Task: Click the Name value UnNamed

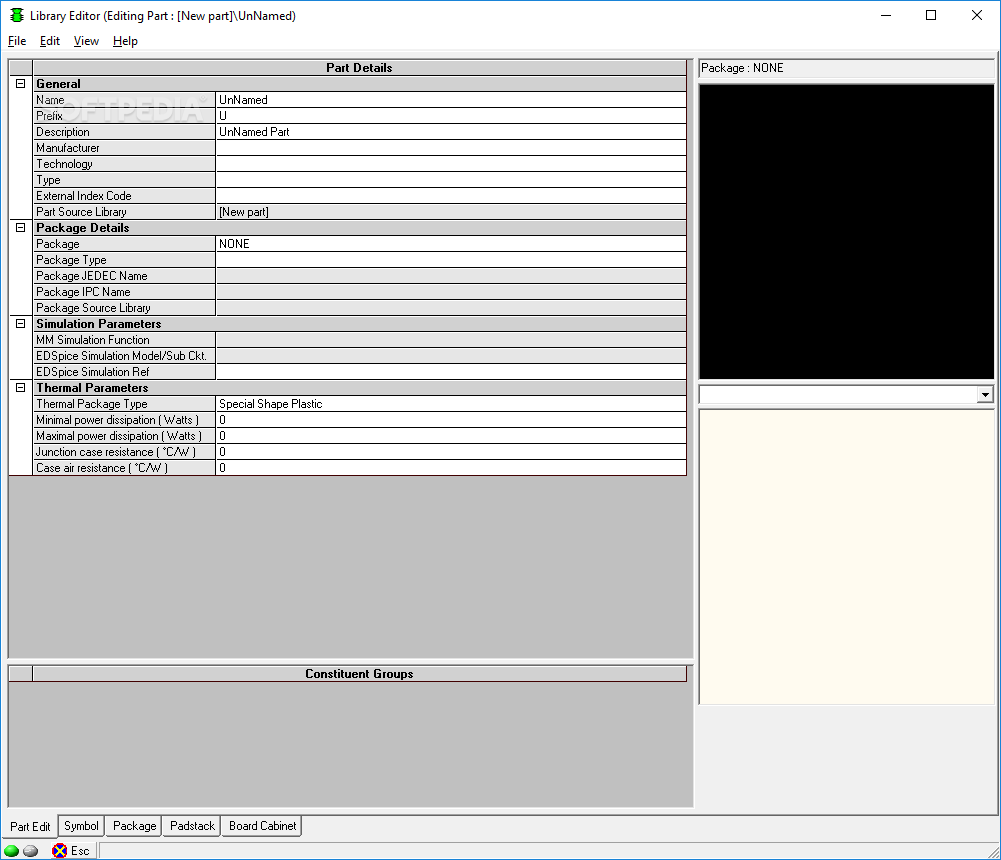Action: pyautogui.click(x=451, y=100)
